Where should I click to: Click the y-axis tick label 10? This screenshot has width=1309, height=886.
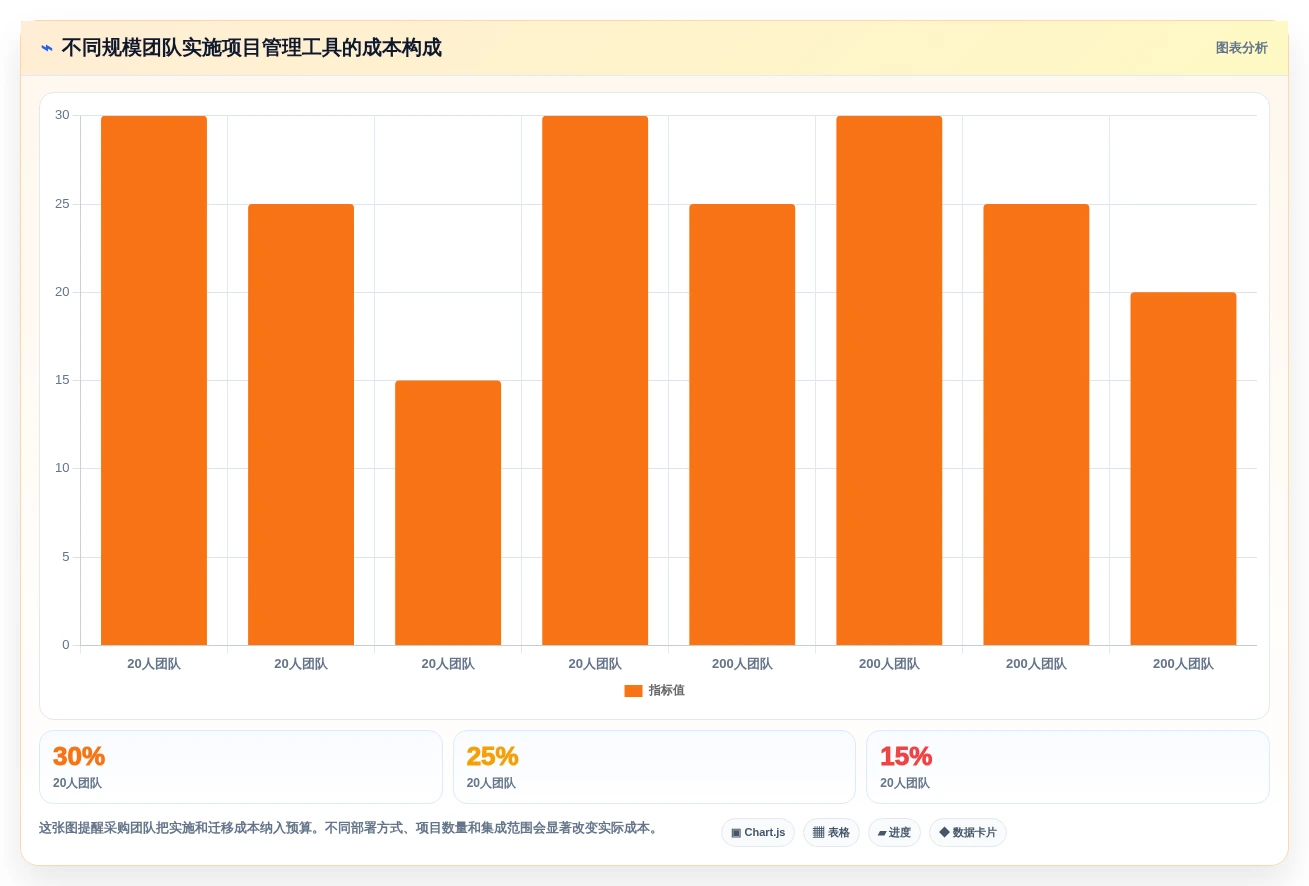coord(62,468)
